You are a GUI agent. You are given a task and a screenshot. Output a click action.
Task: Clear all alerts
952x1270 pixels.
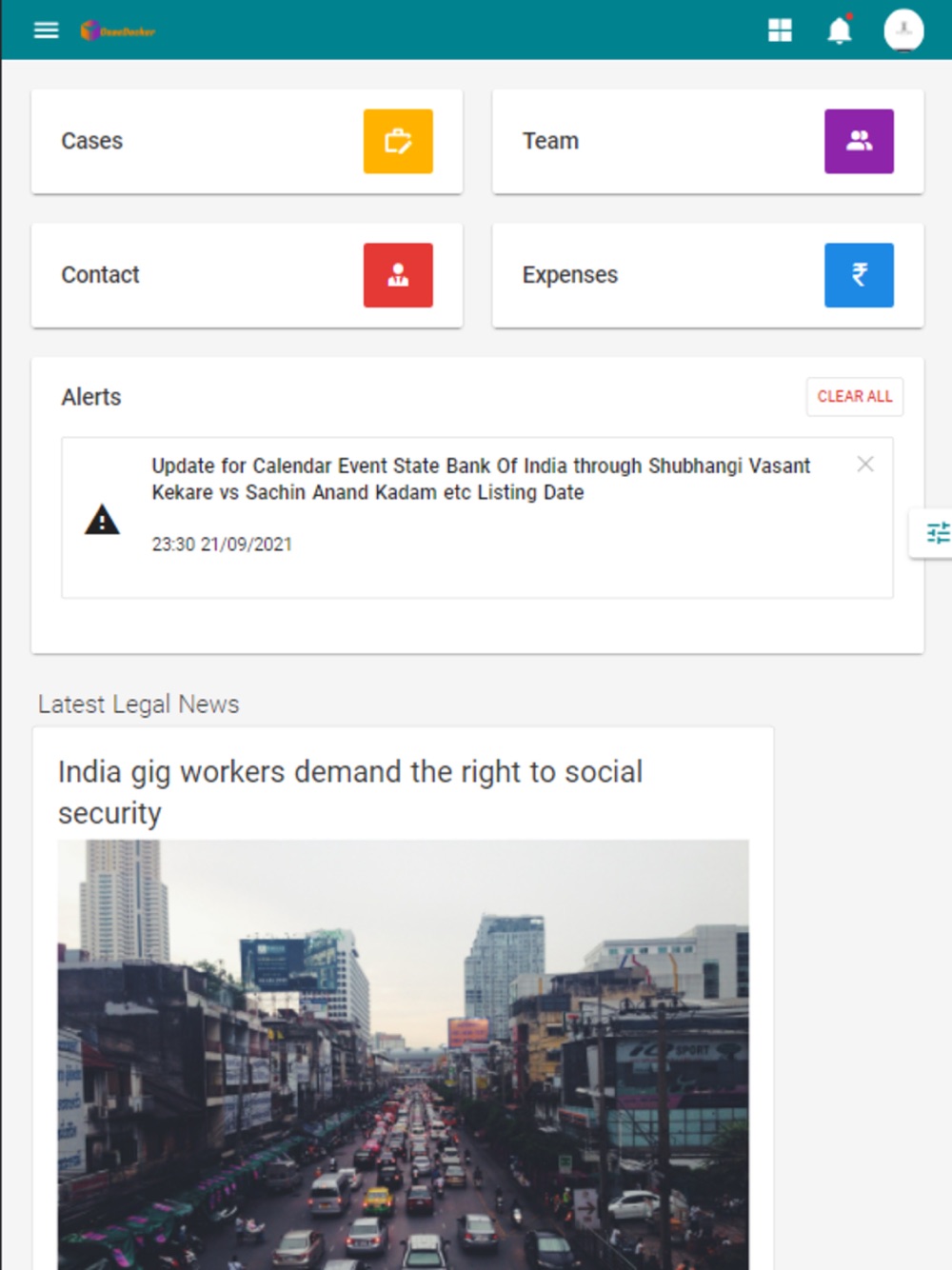coord(855,396)
